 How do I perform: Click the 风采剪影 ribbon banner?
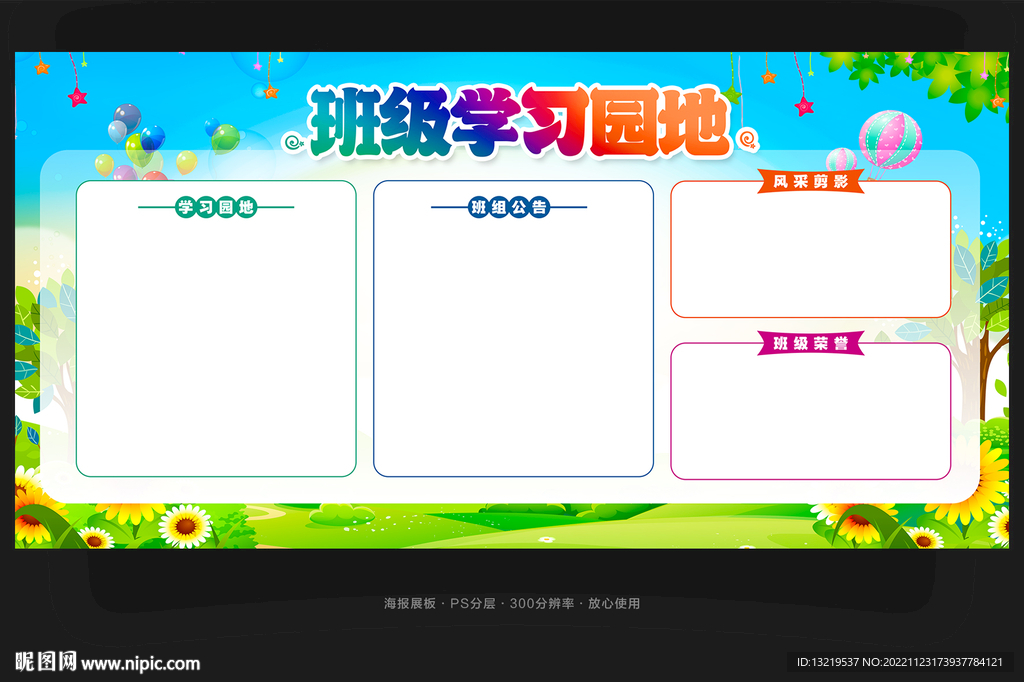click(x=810, y=181)
